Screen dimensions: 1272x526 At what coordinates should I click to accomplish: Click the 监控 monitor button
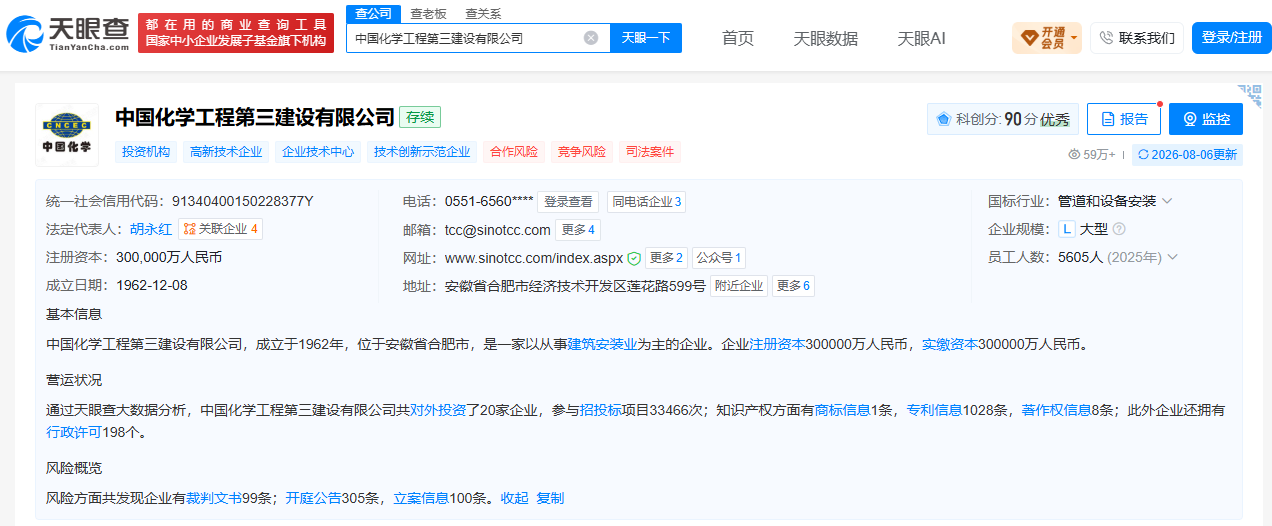pos(1206,119)
